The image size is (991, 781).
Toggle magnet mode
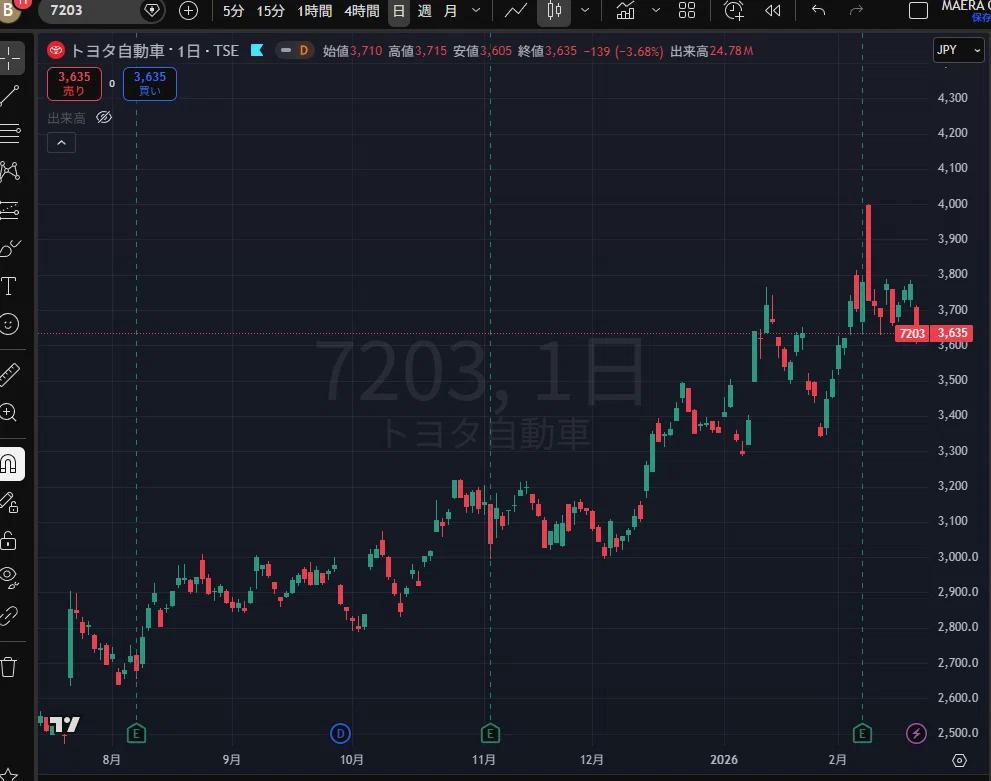(x=10, y=464)
